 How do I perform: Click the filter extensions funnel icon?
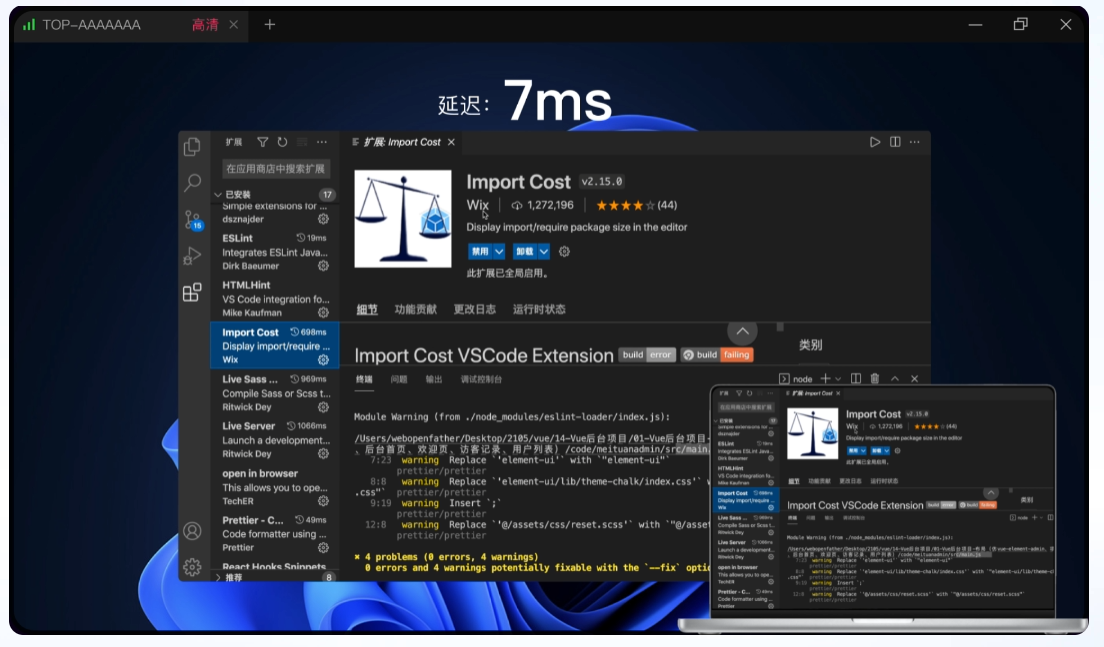(263, 143)
